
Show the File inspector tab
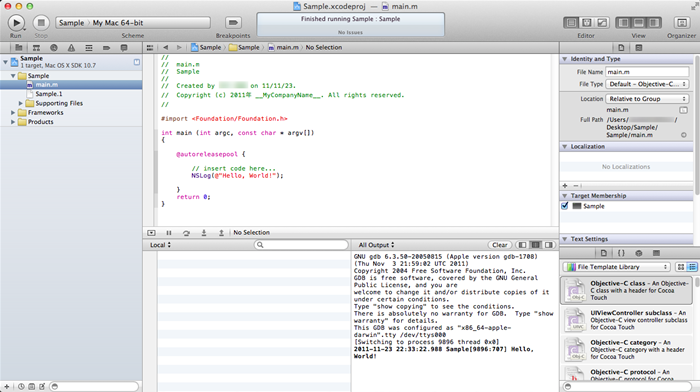coord(621,47)
